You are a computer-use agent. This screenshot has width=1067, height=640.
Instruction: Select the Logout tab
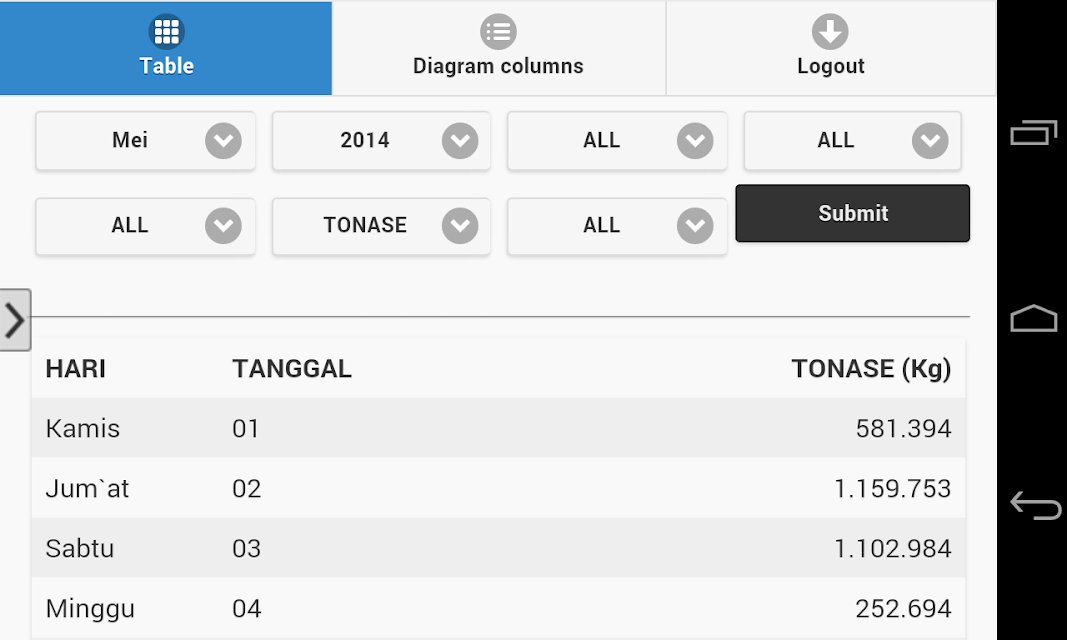click(x=831, y=48)
